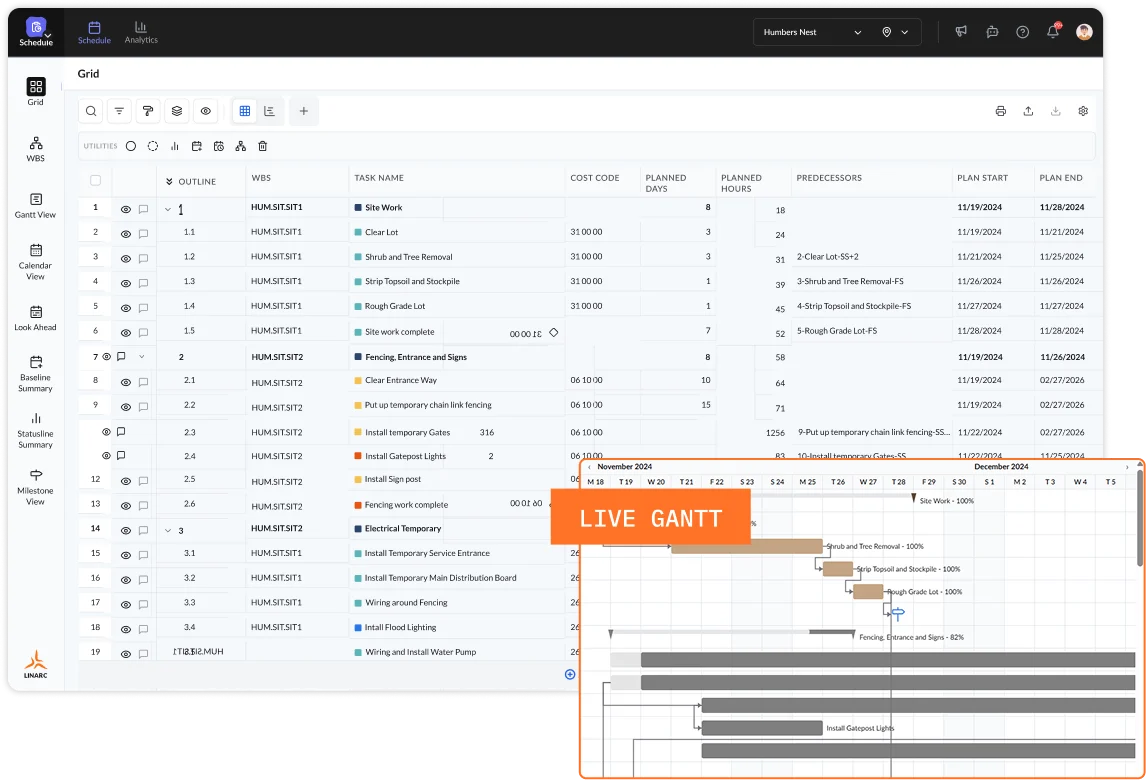Viewport: 1146px width, 780px height.
Task: Open Milestone View in the sidebar
Action: click(x=36, y=487)
